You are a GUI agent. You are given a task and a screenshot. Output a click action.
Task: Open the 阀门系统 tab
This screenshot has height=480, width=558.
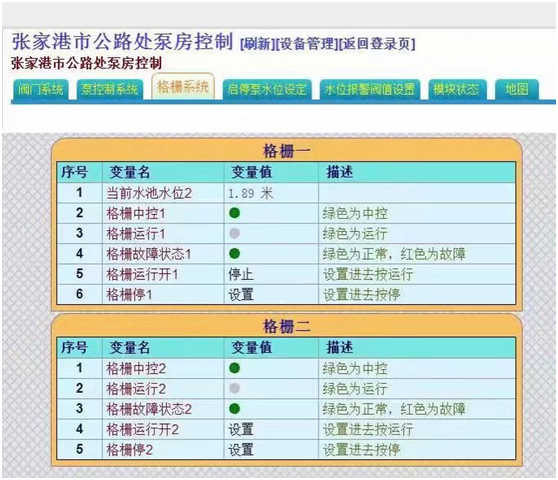coord(41,89)
